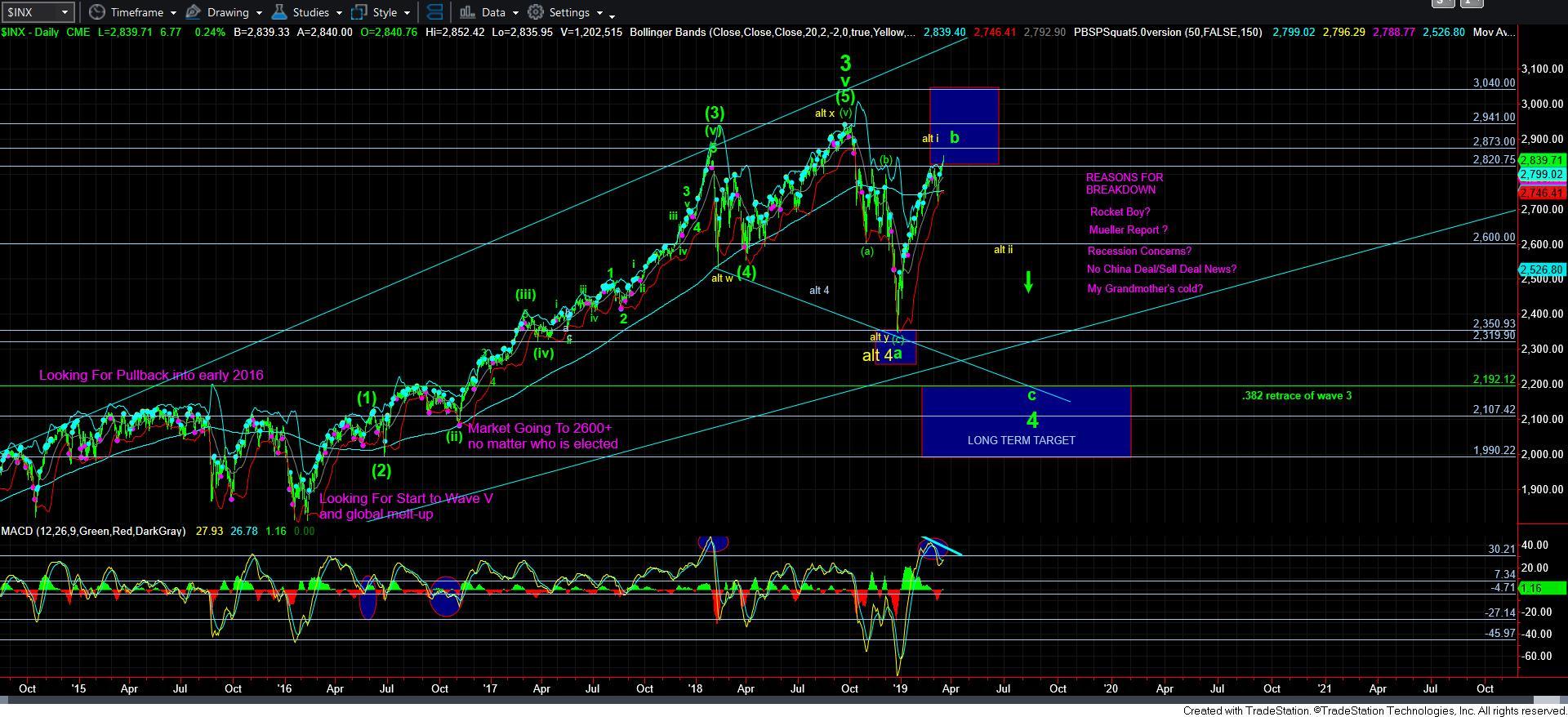
Task: Click the 1,990.22 price level label
Action: tap(1494, 451)
